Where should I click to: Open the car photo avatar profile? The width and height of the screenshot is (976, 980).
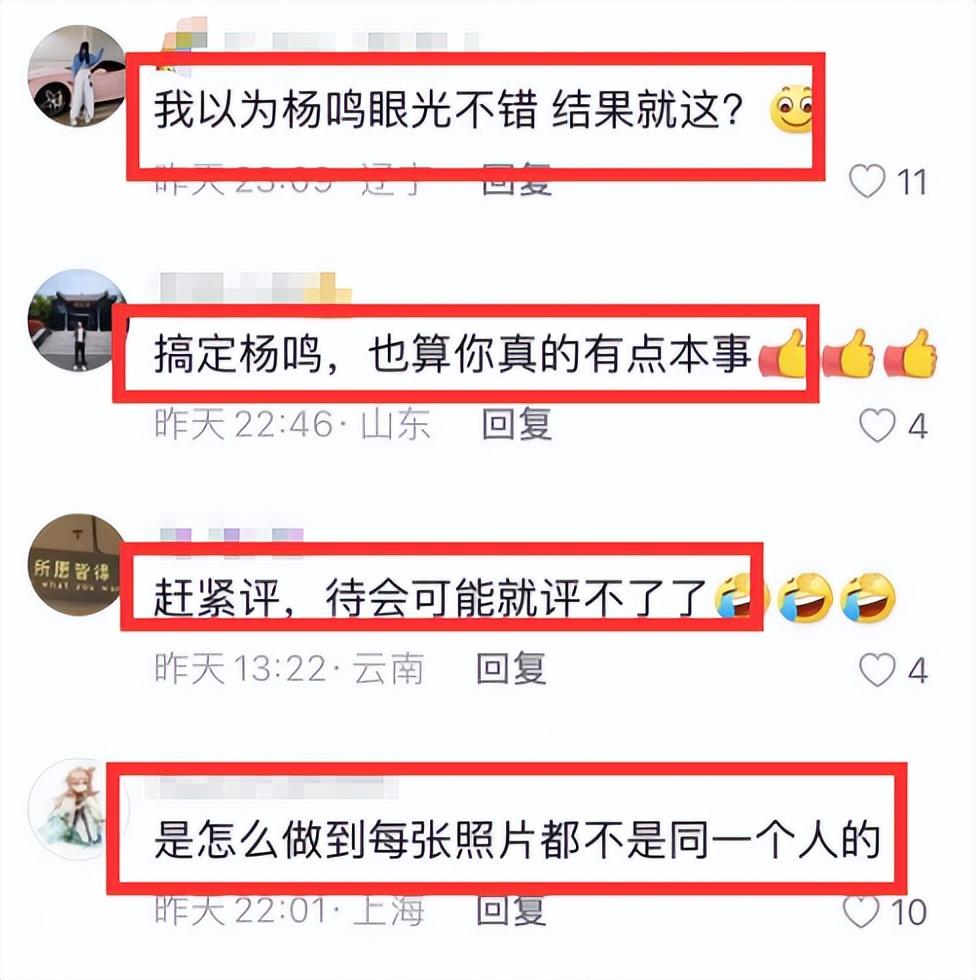coord(77,75)
